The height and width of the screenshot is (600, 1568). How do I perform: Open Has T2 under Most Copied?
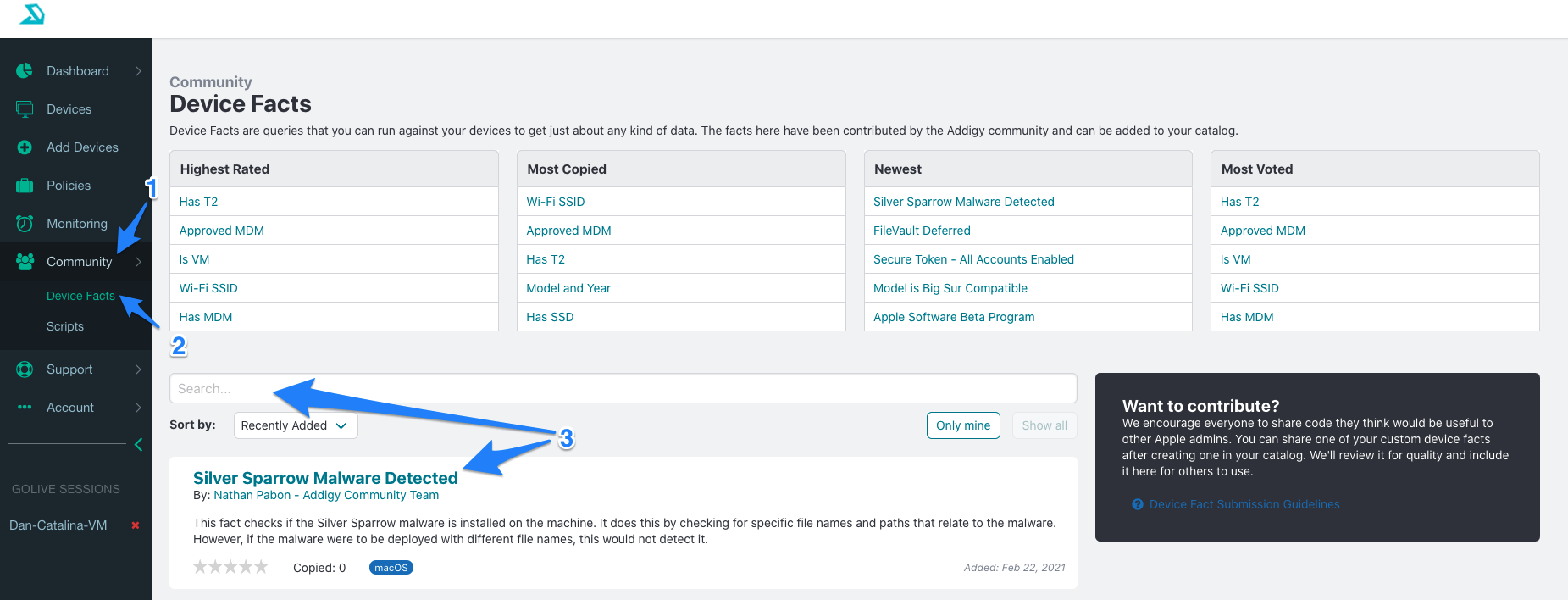(546, 259)
